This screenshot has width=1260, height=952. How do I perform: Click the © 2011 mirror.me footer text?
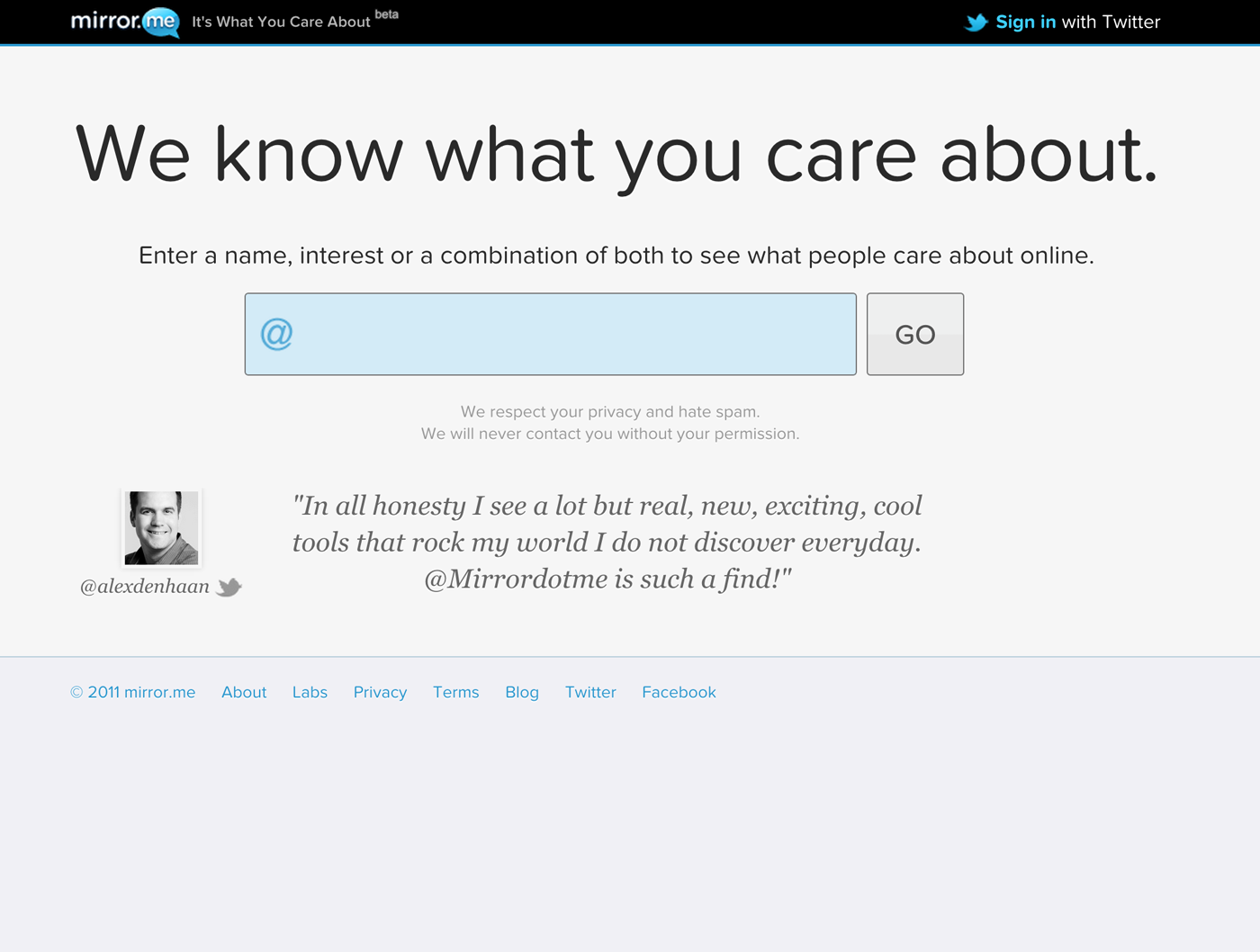coord(133,692)
